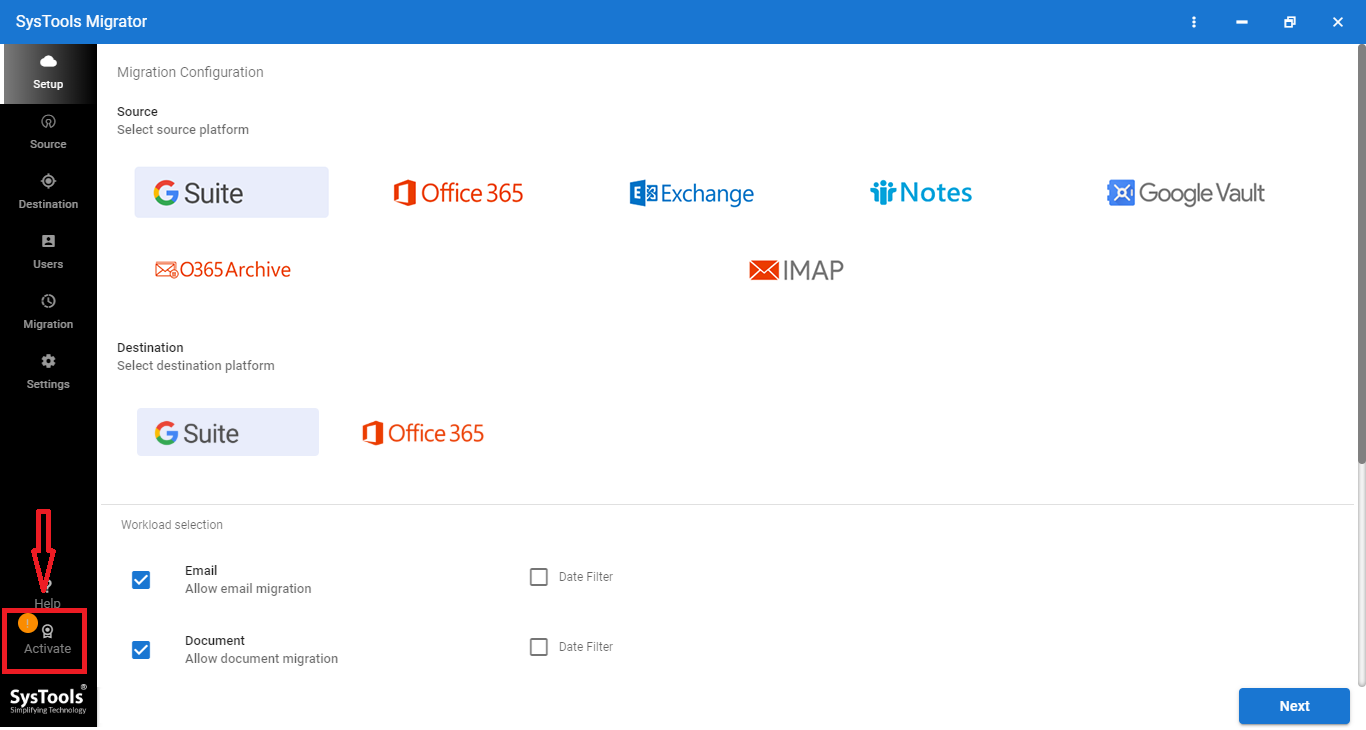The width and height of the screenshot is (1366, 730).
Task: Select IMAP as the source platform
Action: click(795, 269)
